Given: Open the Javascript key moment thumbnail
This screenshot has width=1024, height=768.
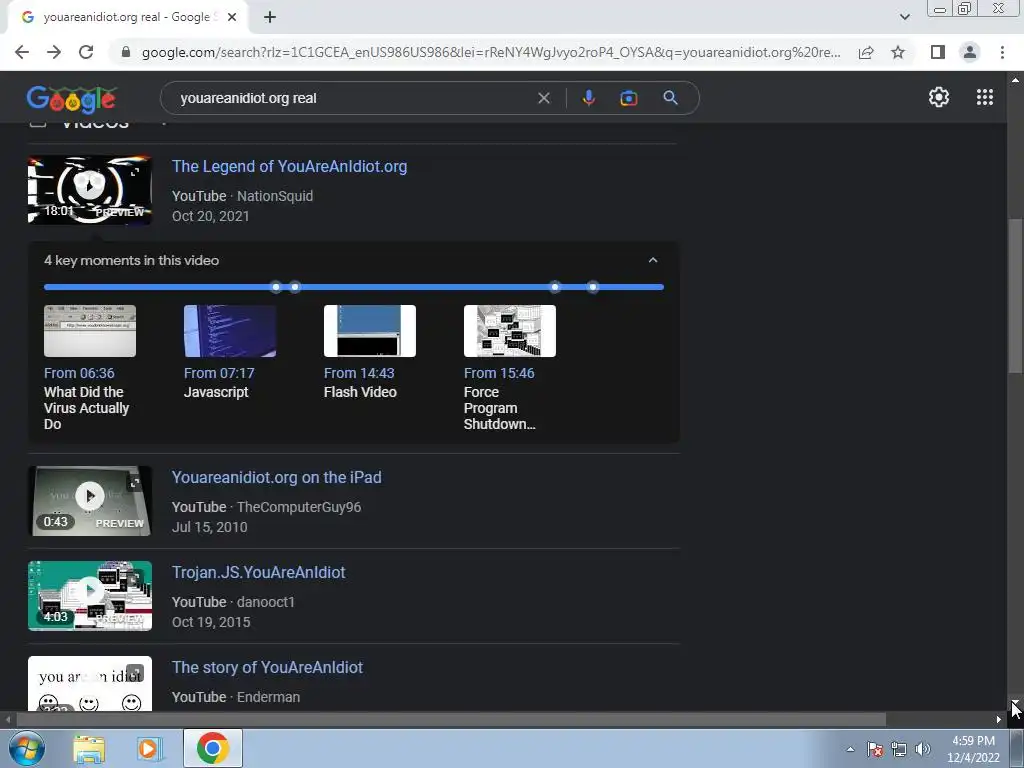Looking at the screenshot, I should [230, 331].
